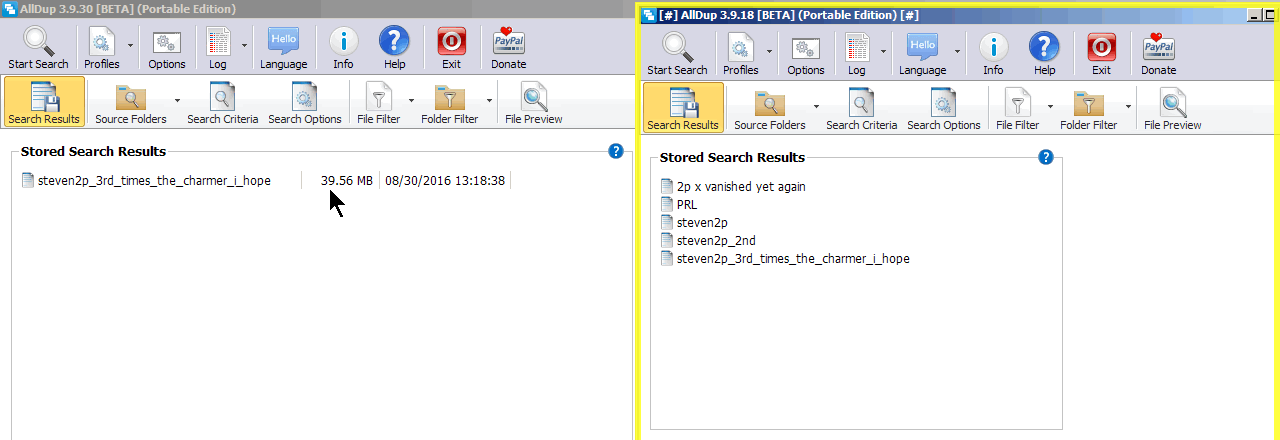Open Search Criteria tab in 3.9.30 window

(x=222, y=105)
